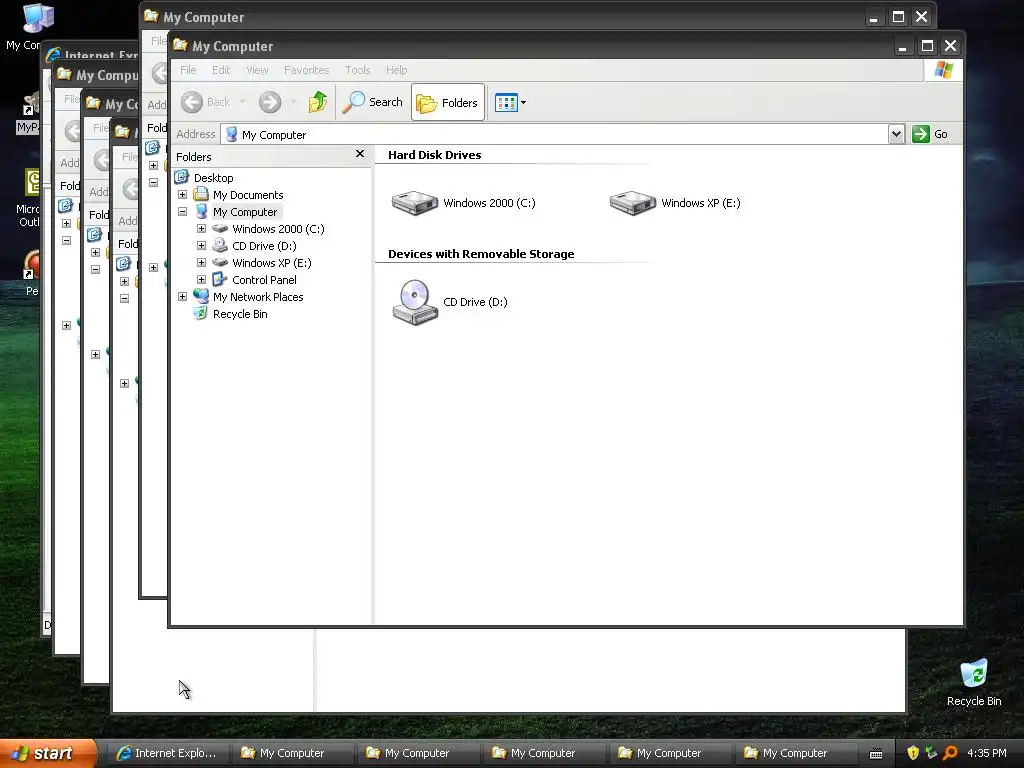
Task: Activate first My Computer taskbar button
Action: click(292, 753)
